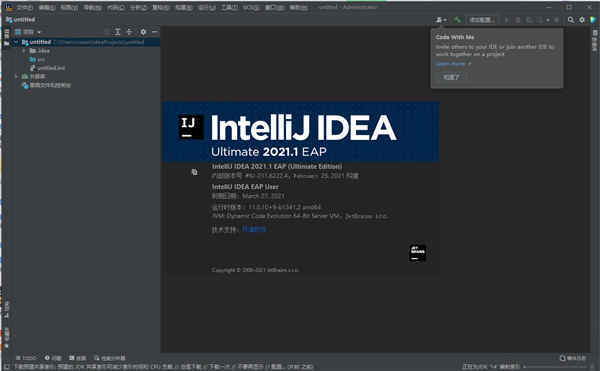The image size is (600, 371).
Task: Click the copy icon in About dialog
Action: (194, 172)
